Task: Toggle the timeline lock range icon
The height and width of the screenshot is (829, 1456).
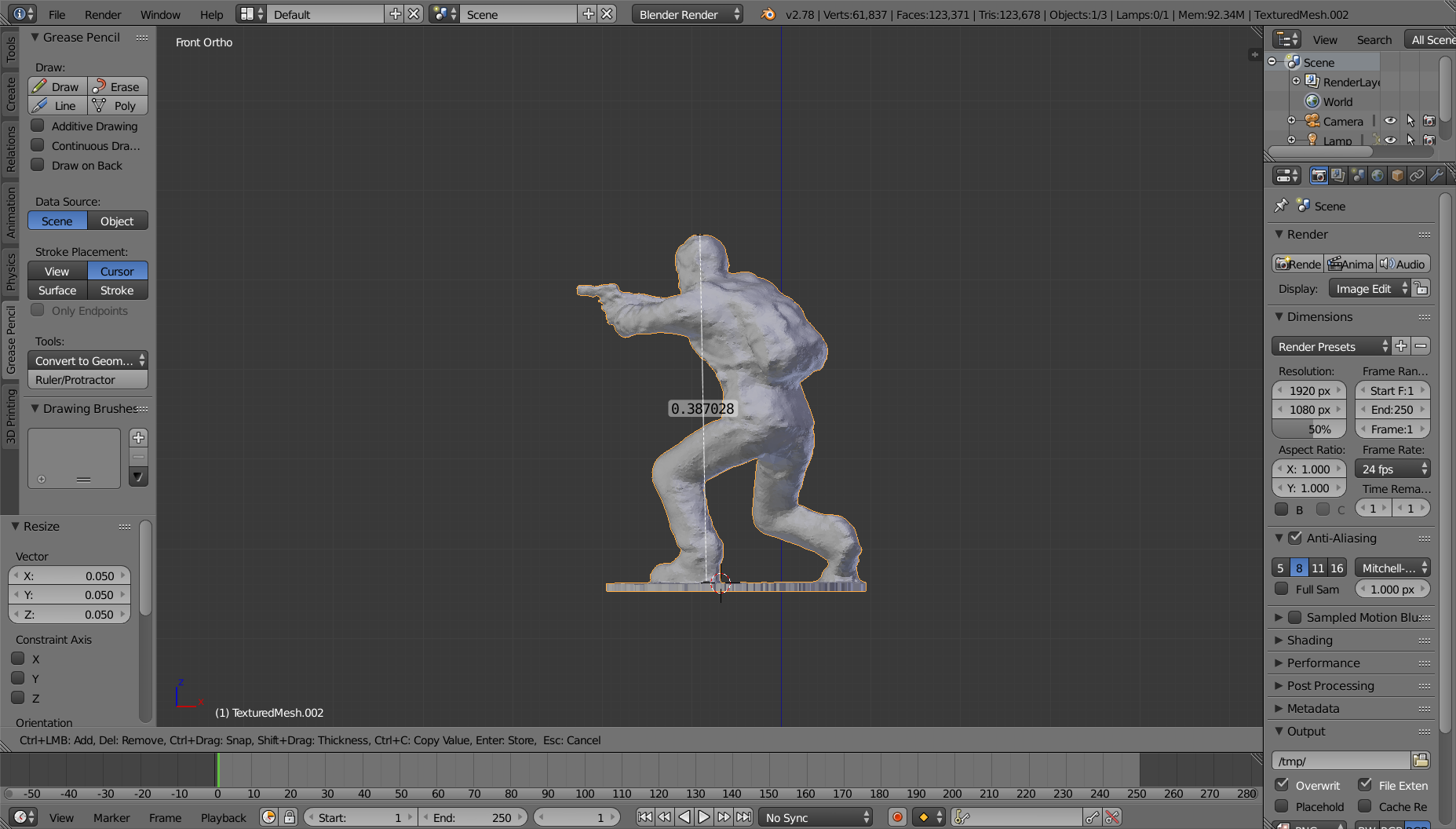Action: pyautogui.click(x=289, y=817)
